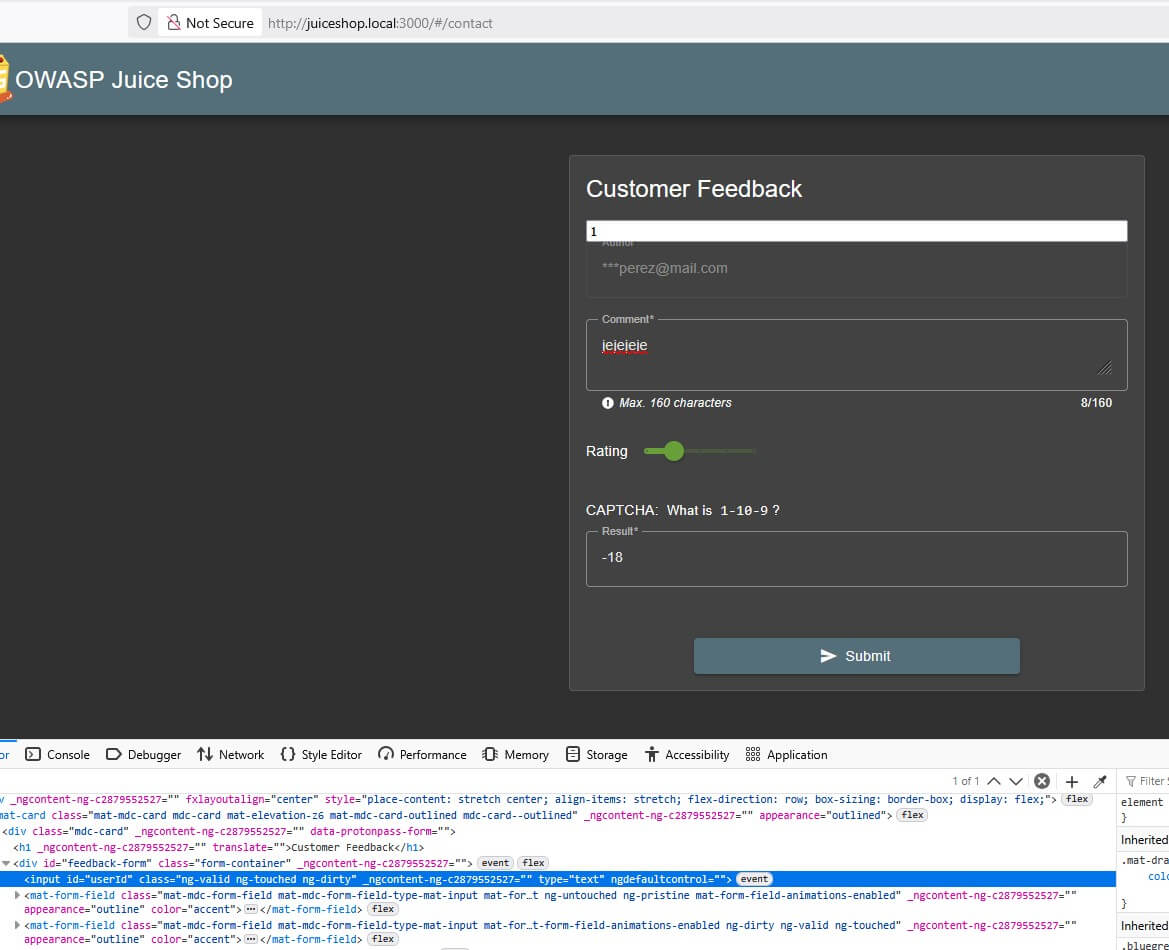1169x950 pixels.
Task: Click the OWASP Juice Shop logo icon
Action: 4,79
